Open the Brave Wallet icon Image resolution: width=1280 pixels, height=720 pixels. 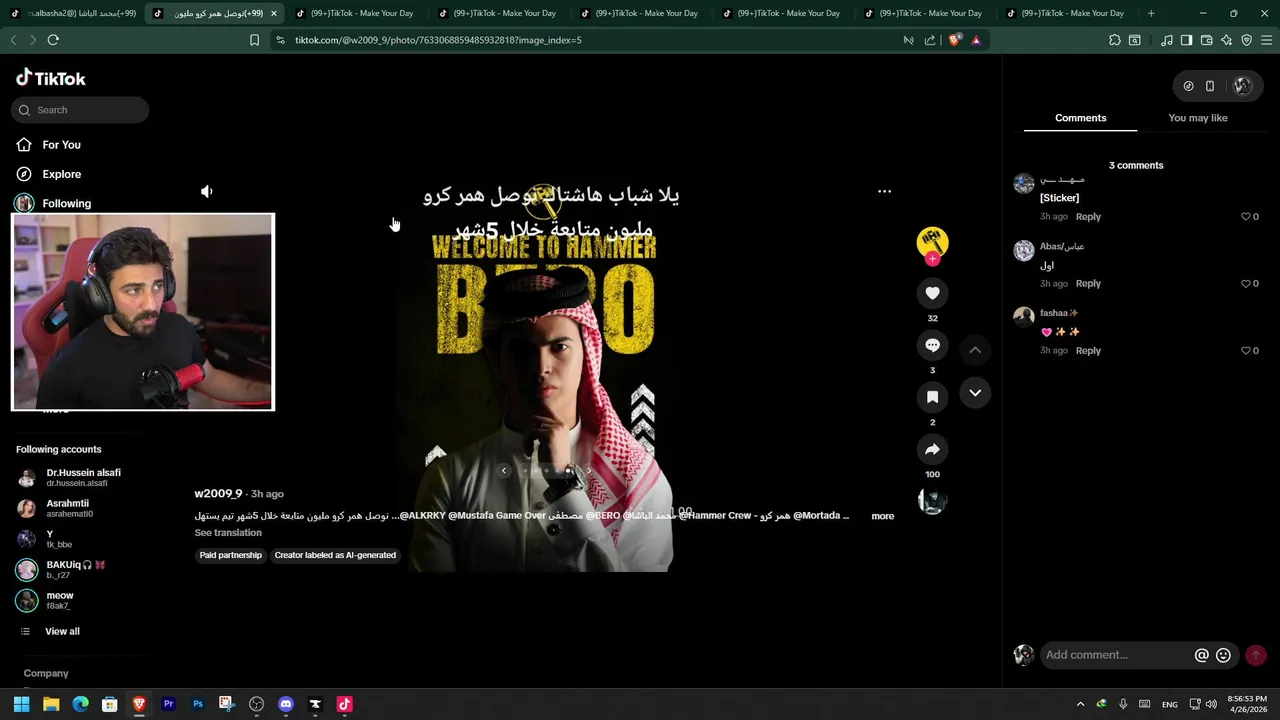pos(1206,40)
